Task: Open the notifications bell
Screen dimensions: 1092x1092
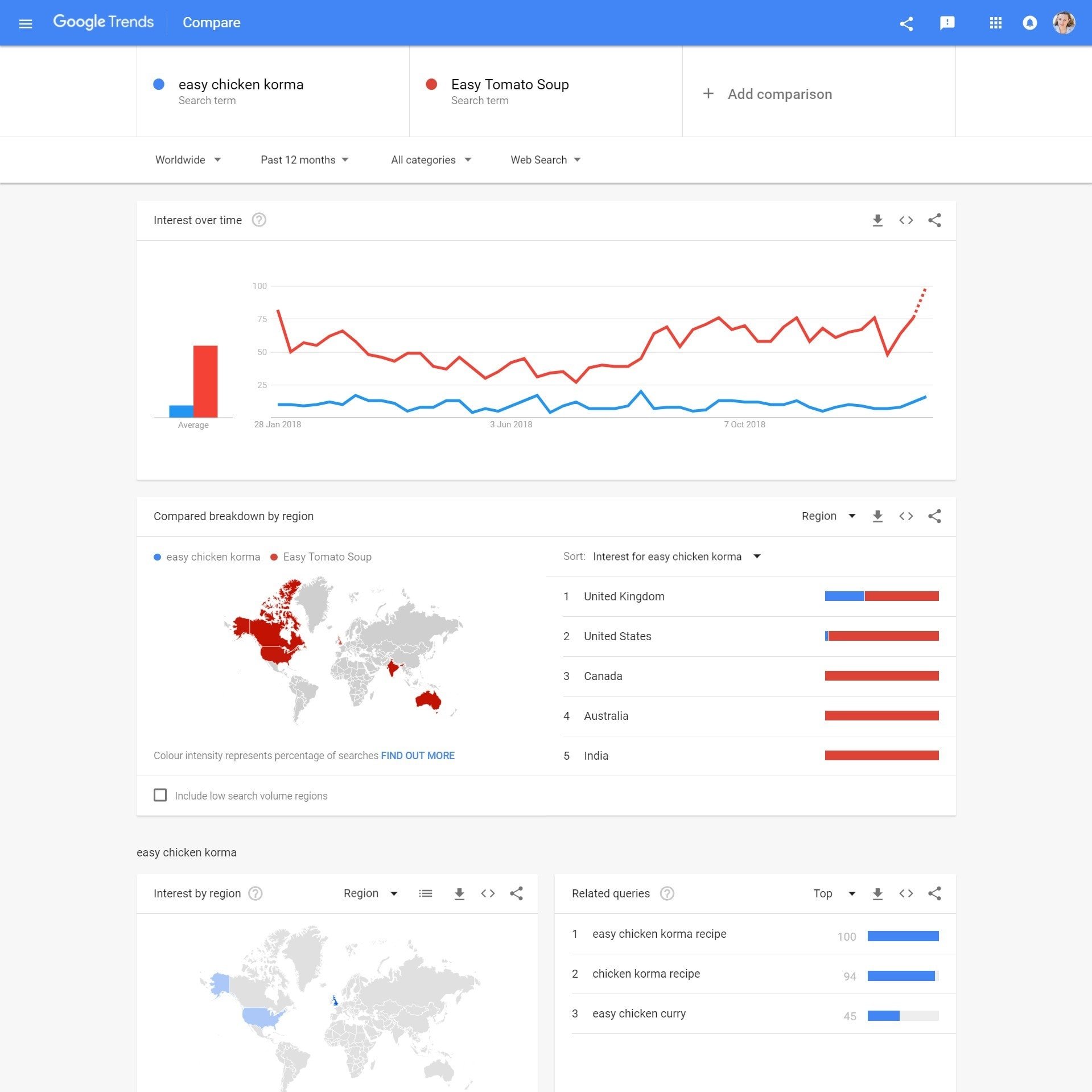Action: point(1030,23)
